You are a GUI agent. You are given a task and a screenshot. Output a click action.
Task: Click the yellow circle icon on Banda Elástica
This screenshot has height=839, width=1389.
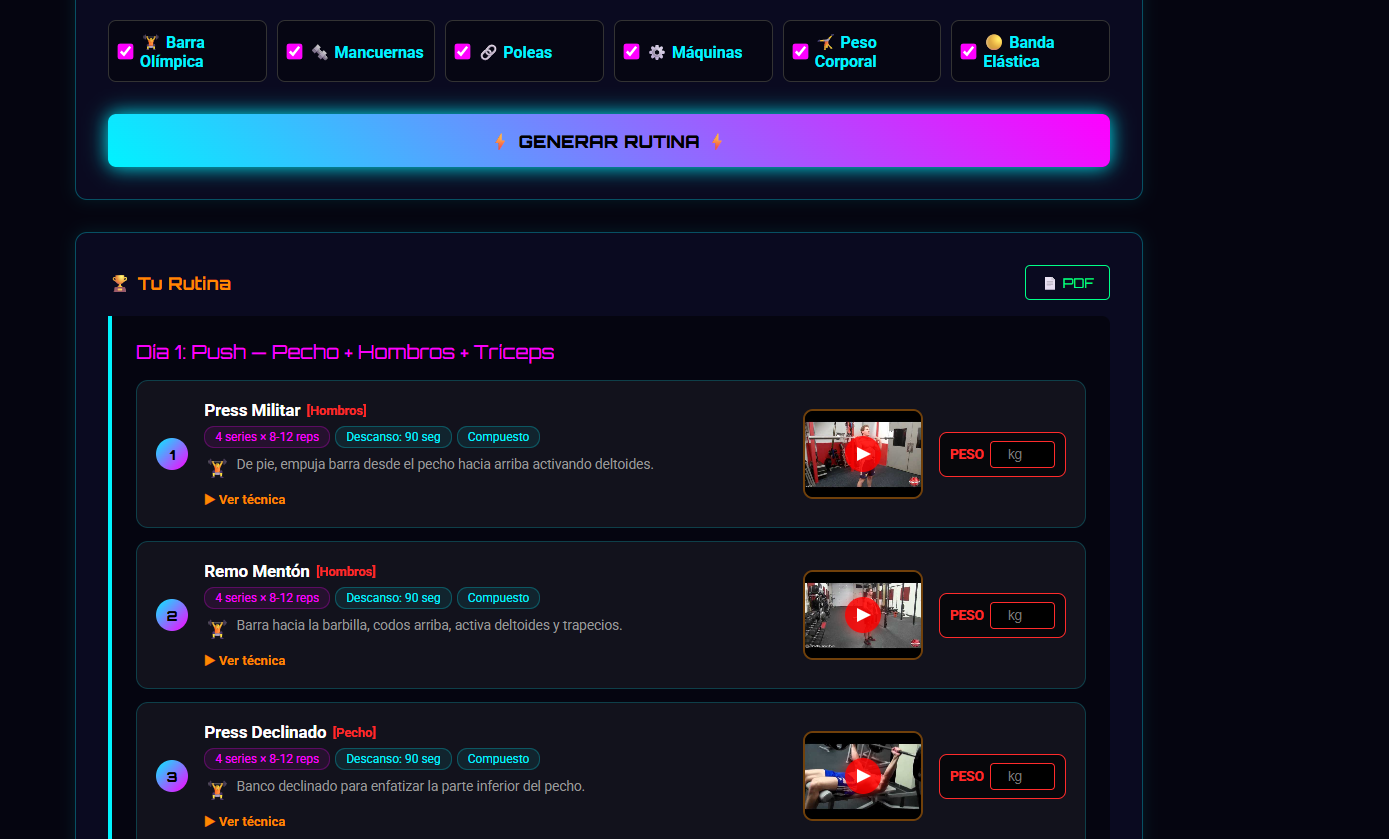pos(994,42)
